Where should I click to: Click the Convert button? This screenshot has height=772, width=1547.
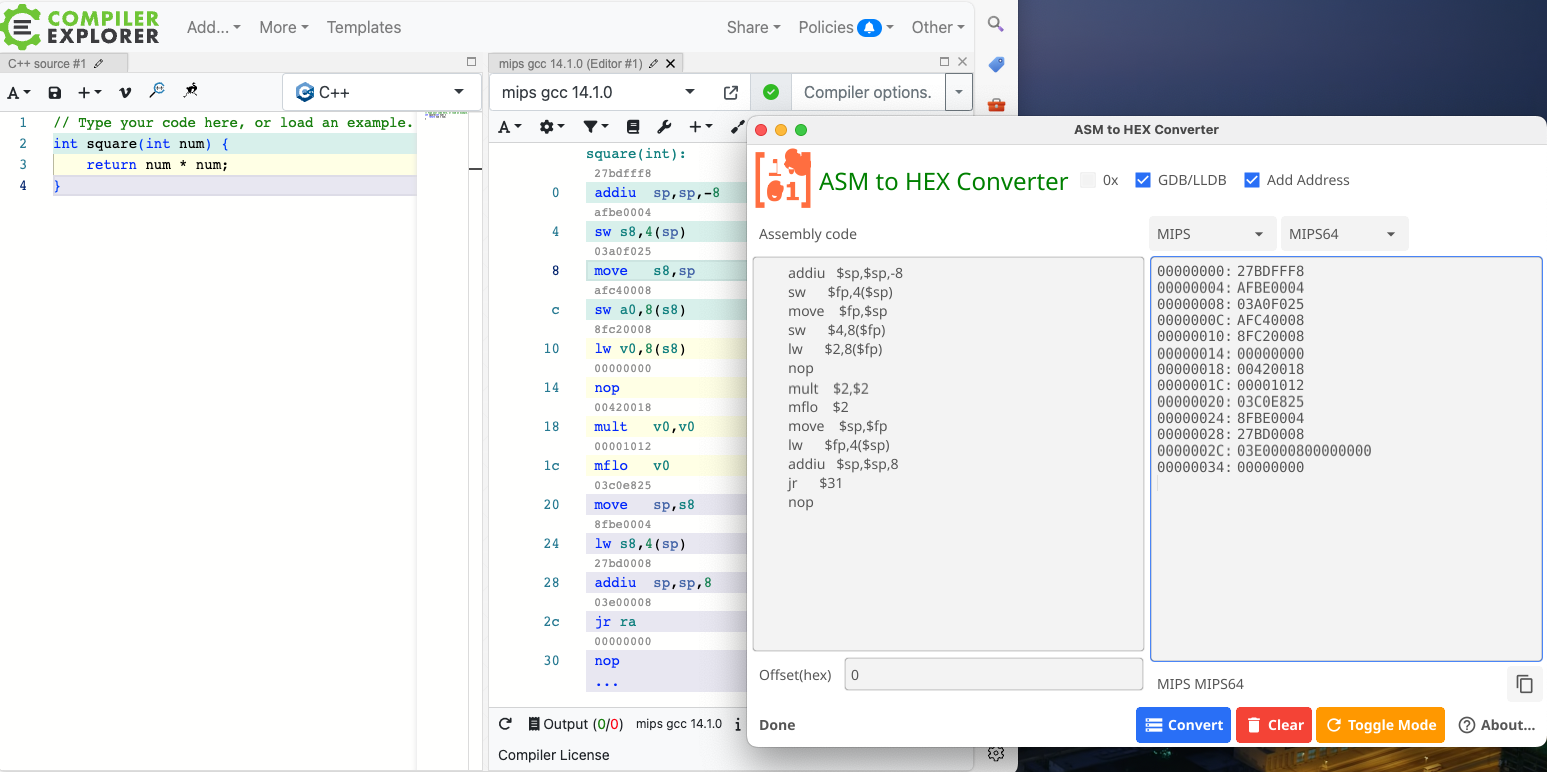pos(1183,725)
